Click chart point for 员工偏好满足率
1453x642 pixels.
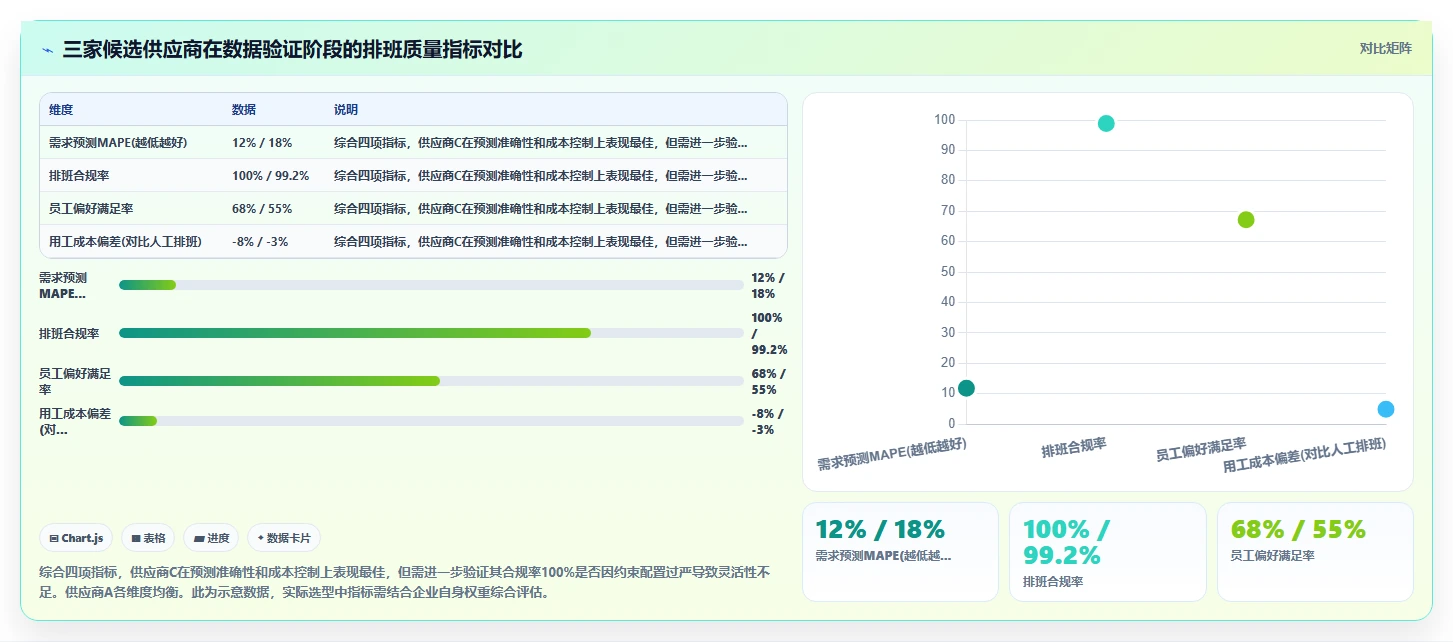(x=1246, y=220)
